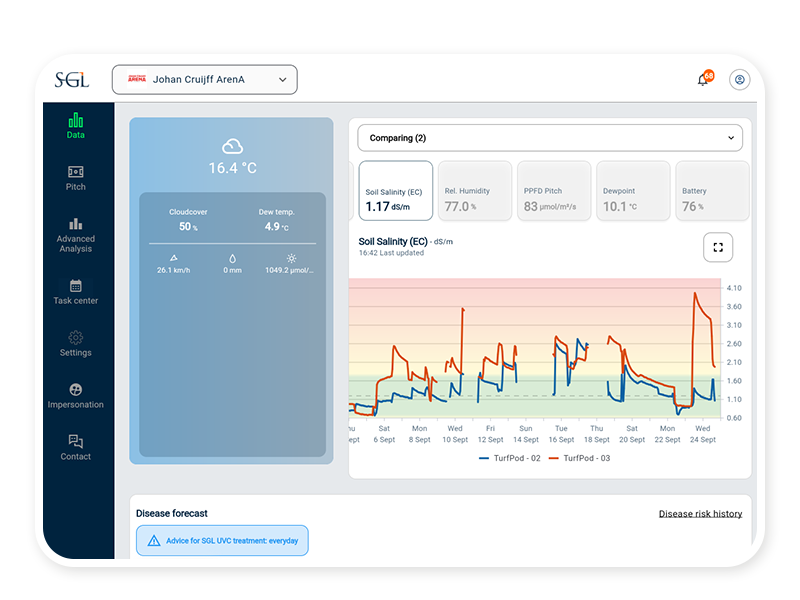The image size is (800, 600).
Task: Open the Data section bar-chart icon
Action: (76, 120)
